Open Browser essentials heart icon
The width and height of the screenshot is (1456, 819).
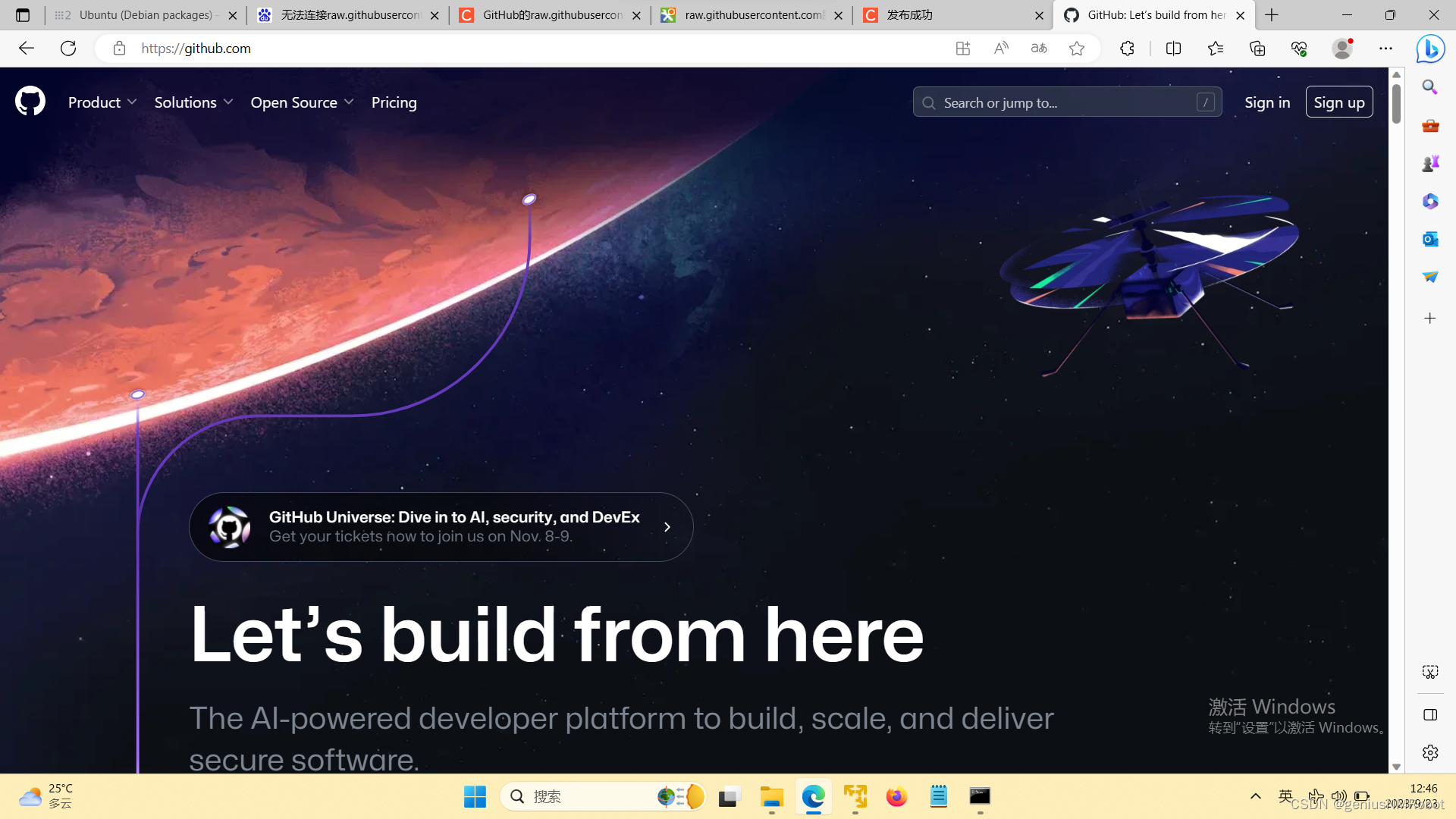point(1299,49)
